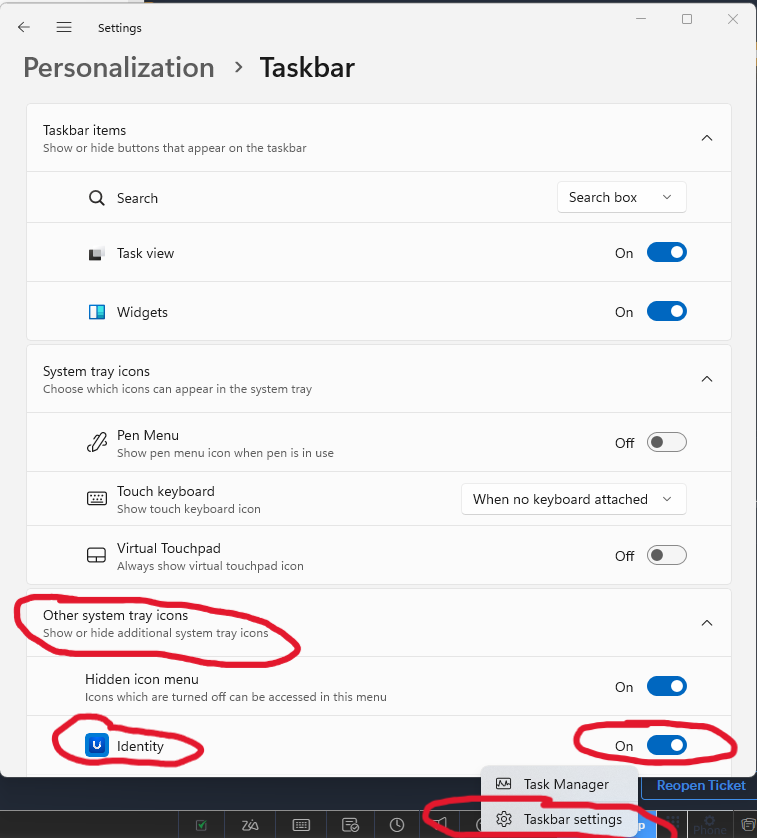Collapse the System tray icons section
This screenshot has height=838, width=757.
pos(707,379)
